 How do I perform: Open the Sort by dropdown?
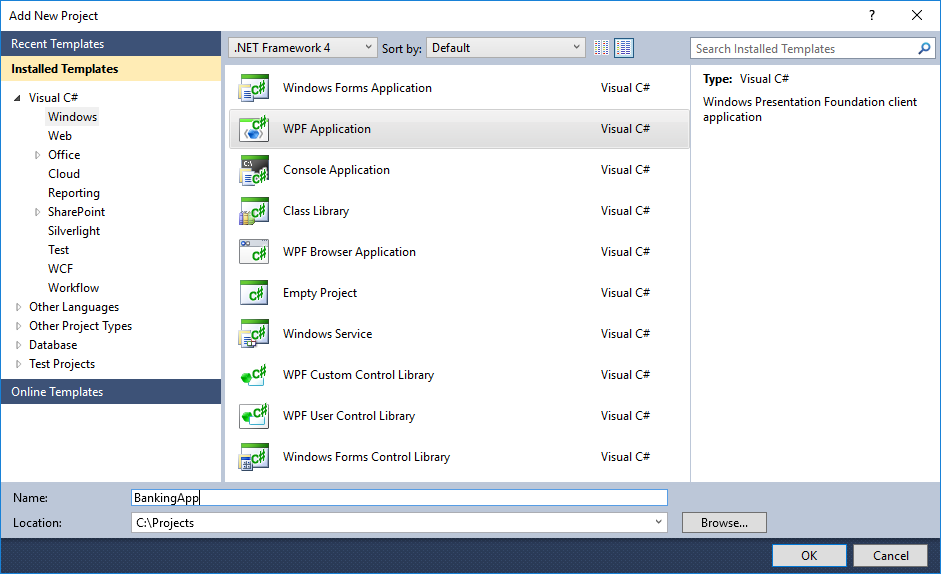[506, 48]
